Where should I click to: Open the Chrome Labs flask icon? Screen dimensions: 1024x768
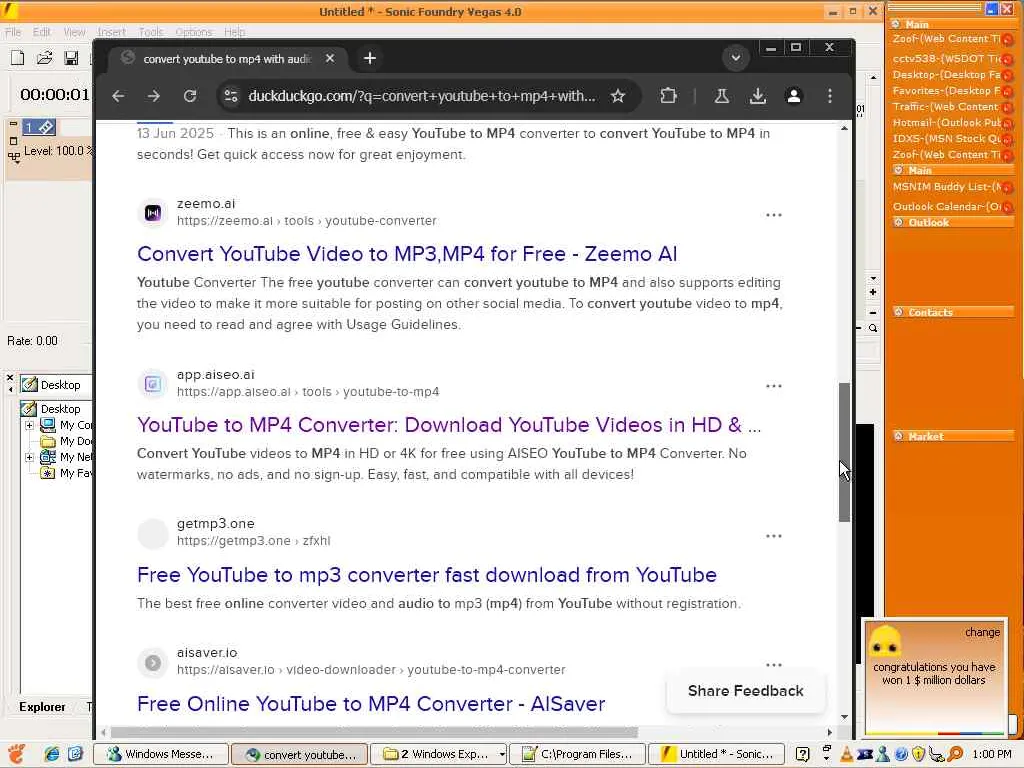722,96
